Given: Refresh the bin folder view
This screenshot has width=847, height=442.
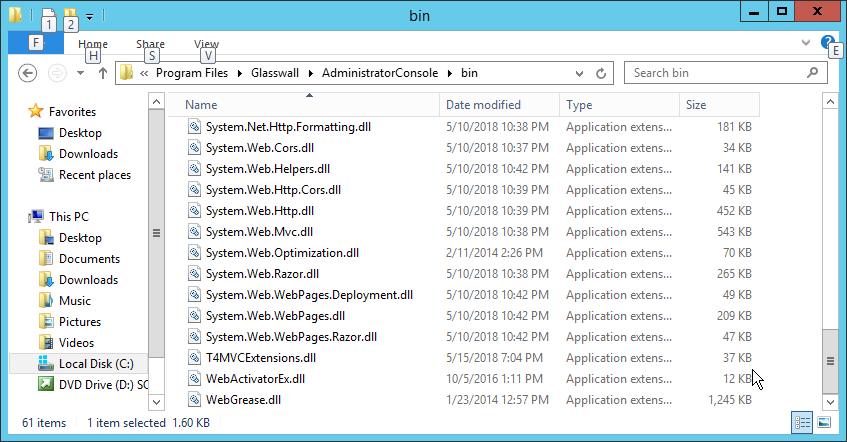Looking at the screenshot, I should point(601,73).
